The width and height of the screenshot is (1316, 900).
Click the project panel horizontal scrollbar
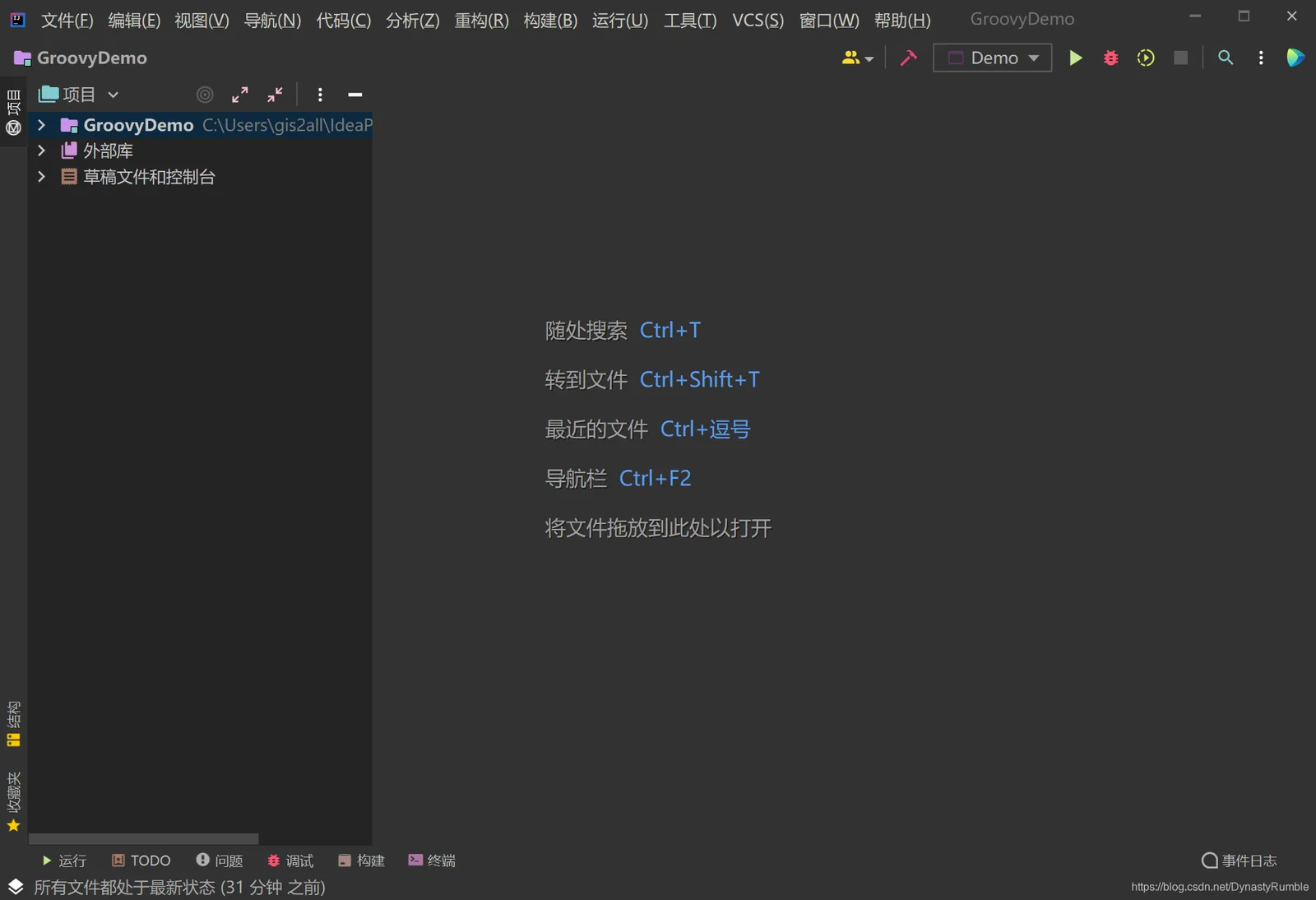tap(143, 838)
